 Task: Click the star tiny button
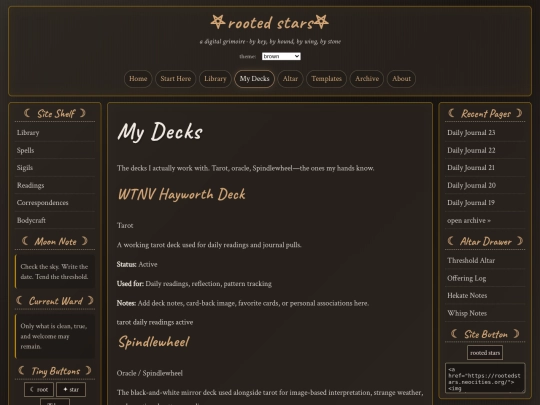pyautogui.click(x=71, y=390)
